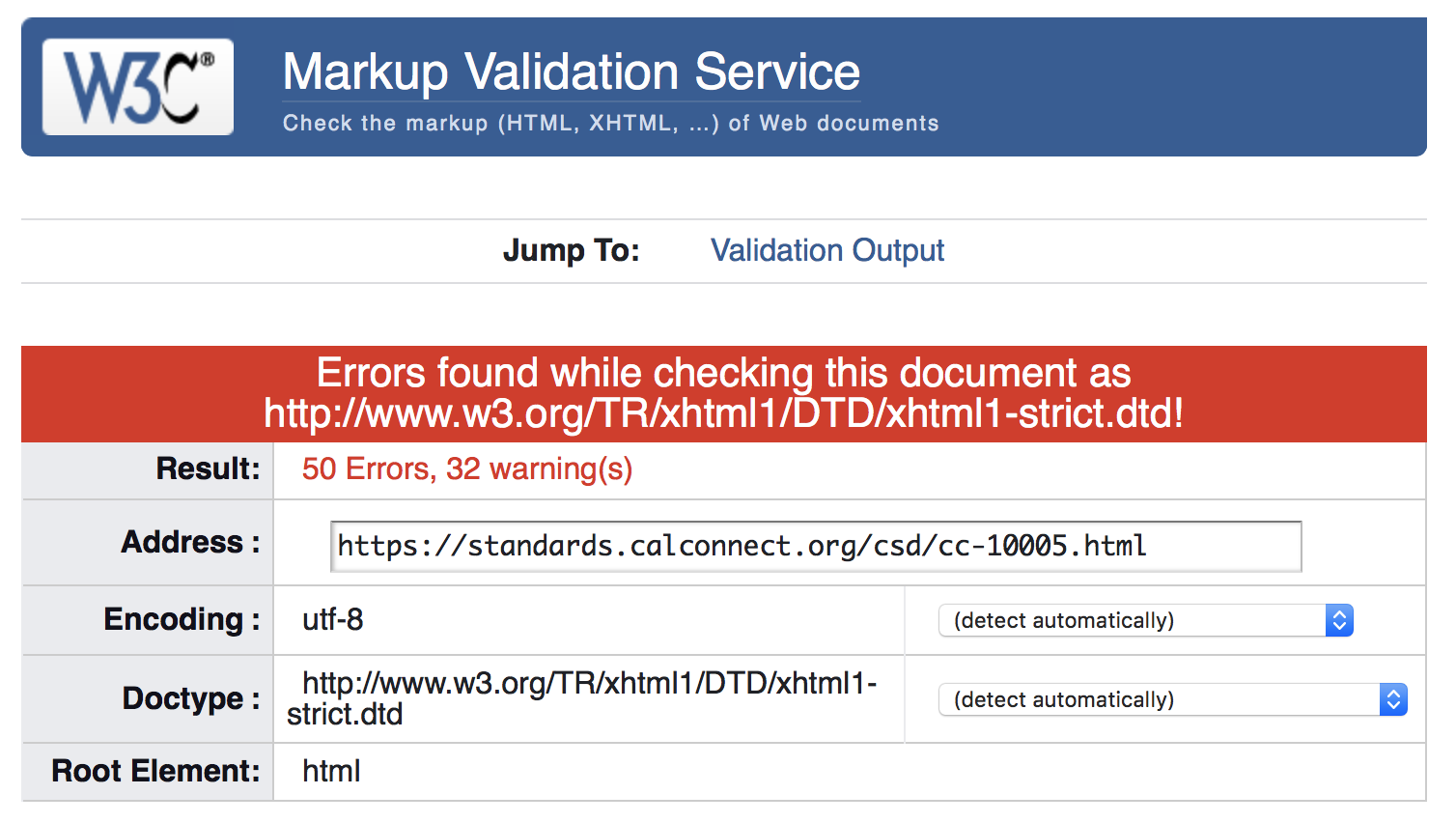Select '(detect automatically)' in the Encoding row
The width and height of the screenshot is (1456, 823).
pos(1062,620)
